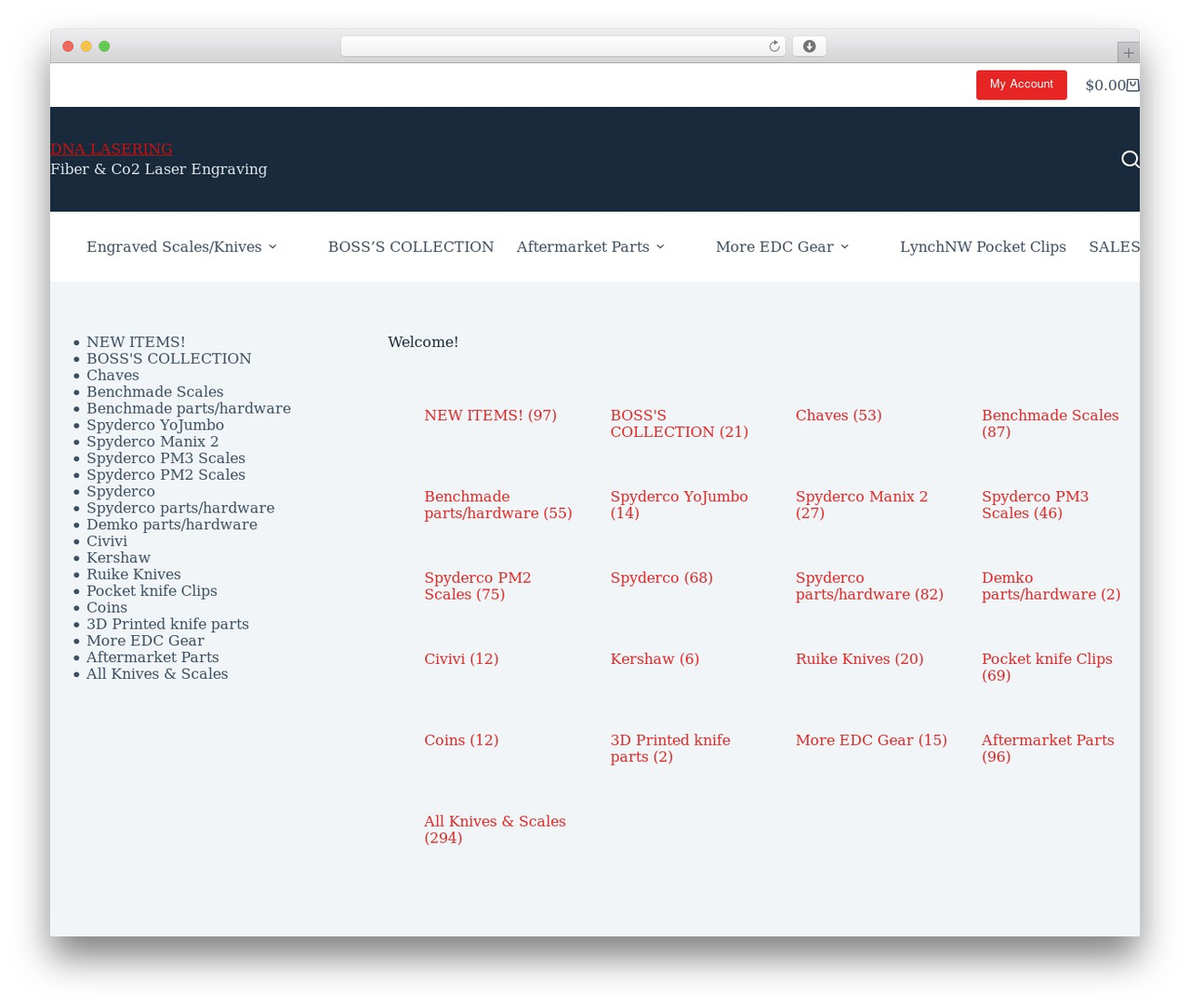Open Spyderco Manix 2 (27) category link

point(862,505)
